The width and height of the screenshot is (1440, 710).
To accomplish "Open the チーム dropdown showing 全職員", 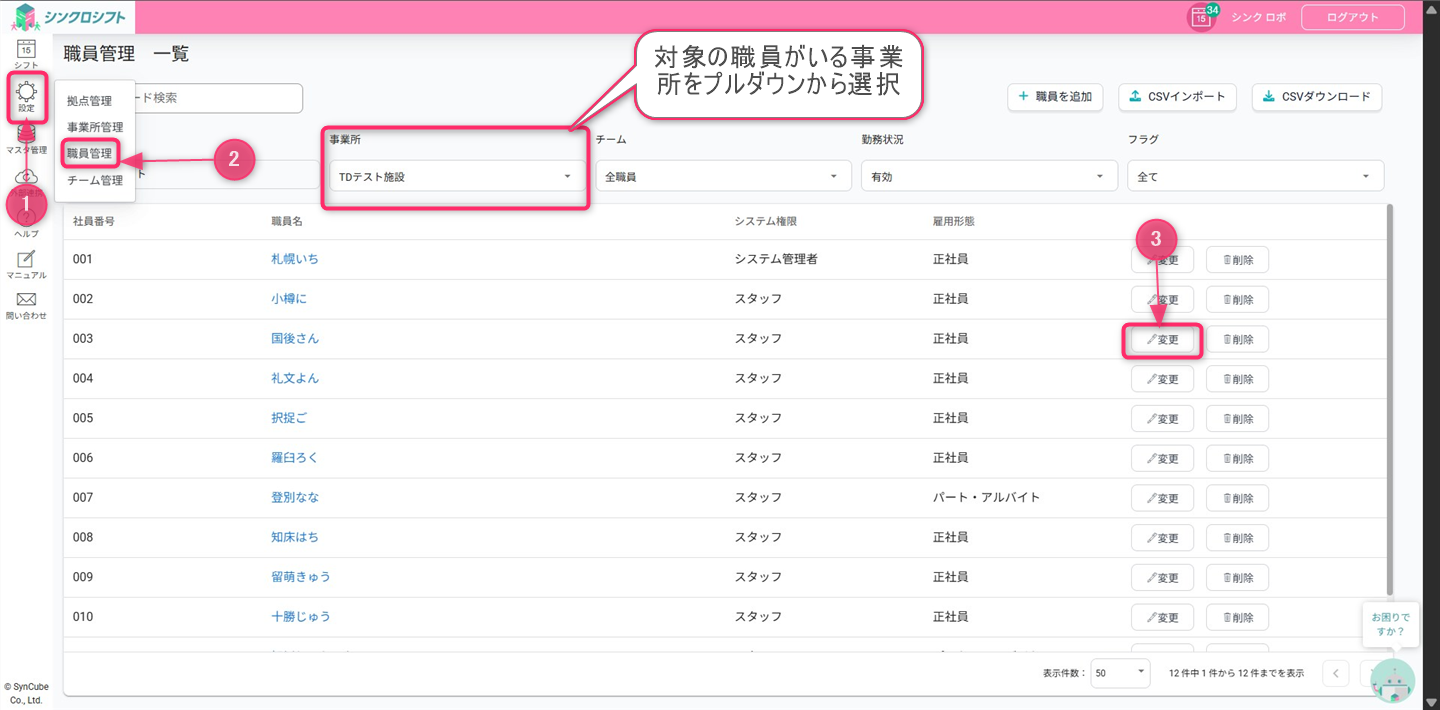I will click(723, 176).
